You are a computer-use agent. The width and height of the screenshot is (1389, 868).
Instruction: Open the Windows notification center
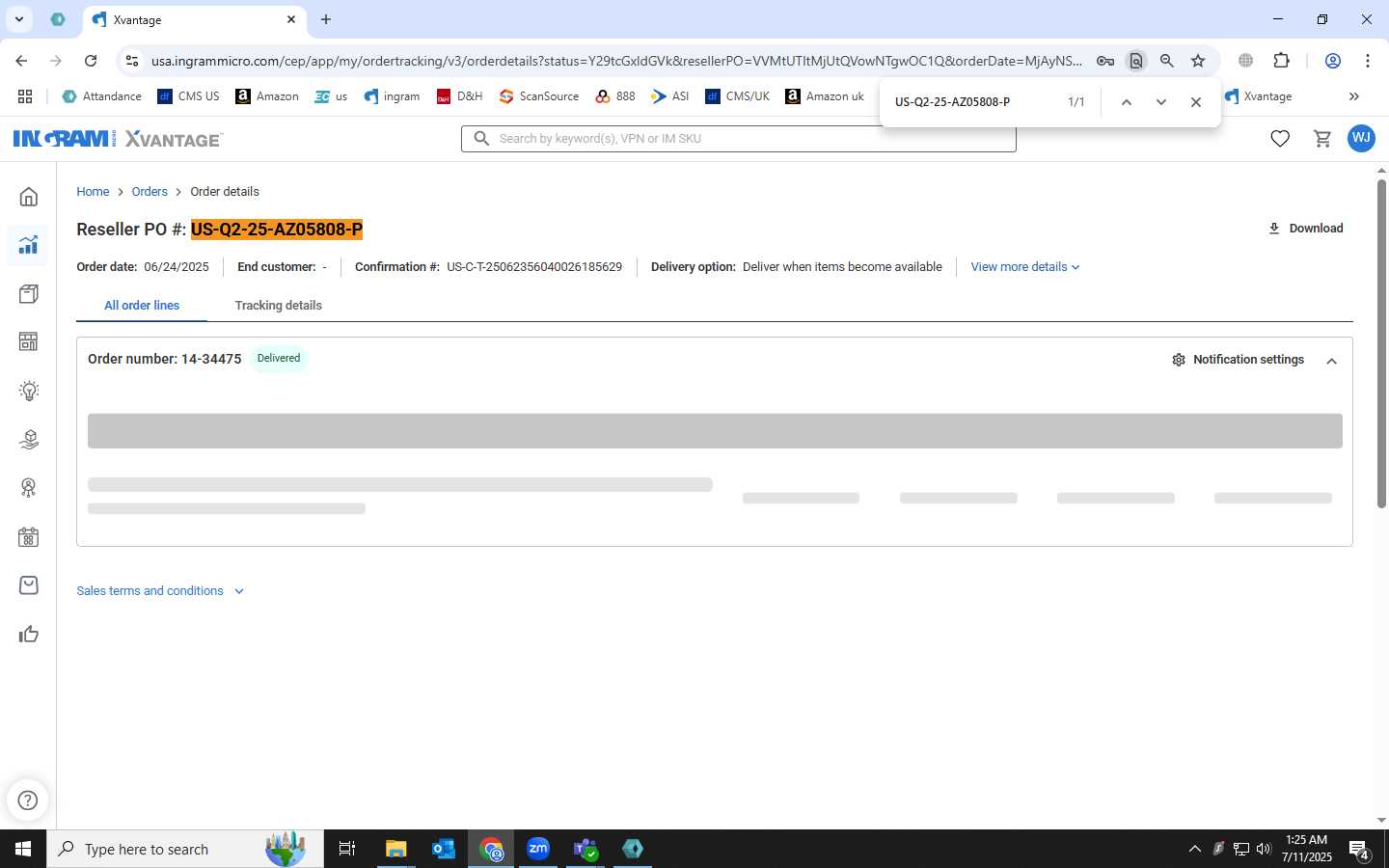1358,849
